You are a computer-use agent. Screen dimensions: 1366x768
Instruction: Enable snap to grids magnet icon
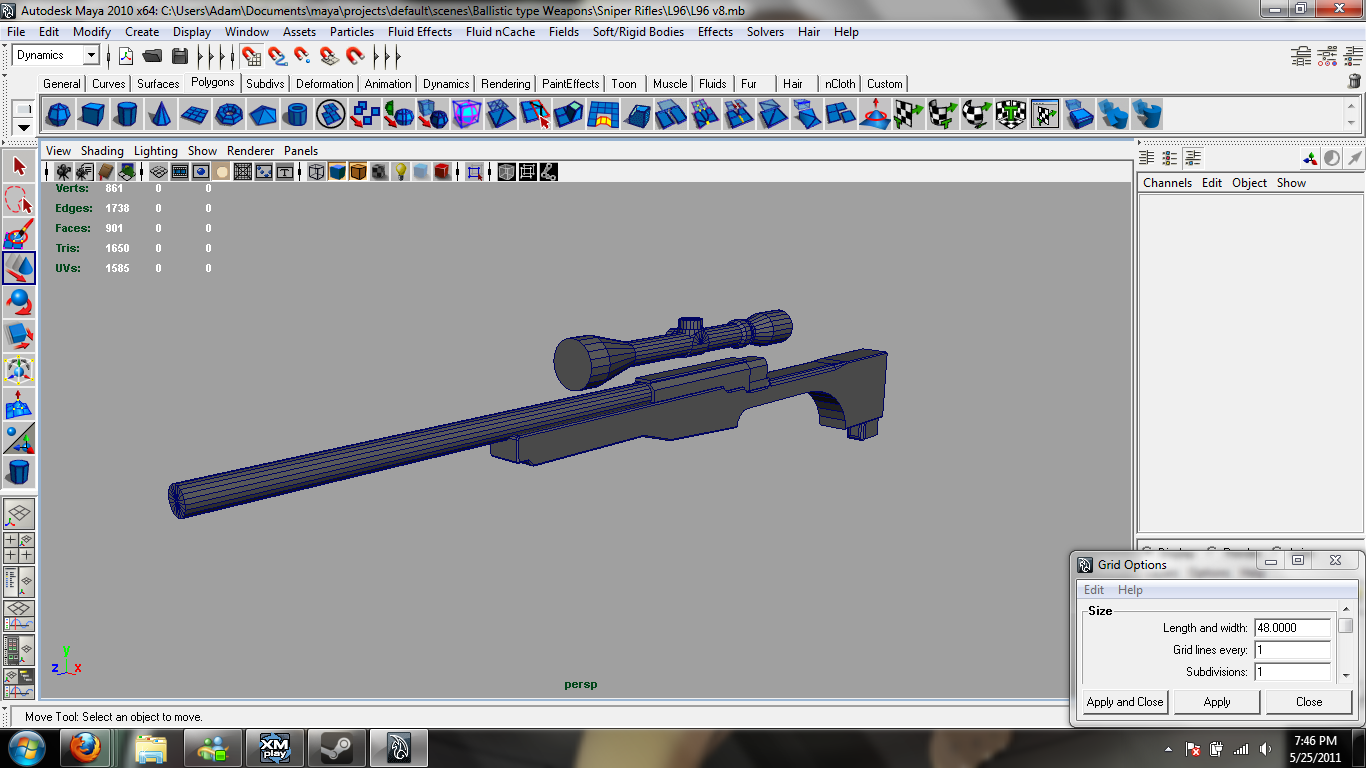tap(251, 55)
